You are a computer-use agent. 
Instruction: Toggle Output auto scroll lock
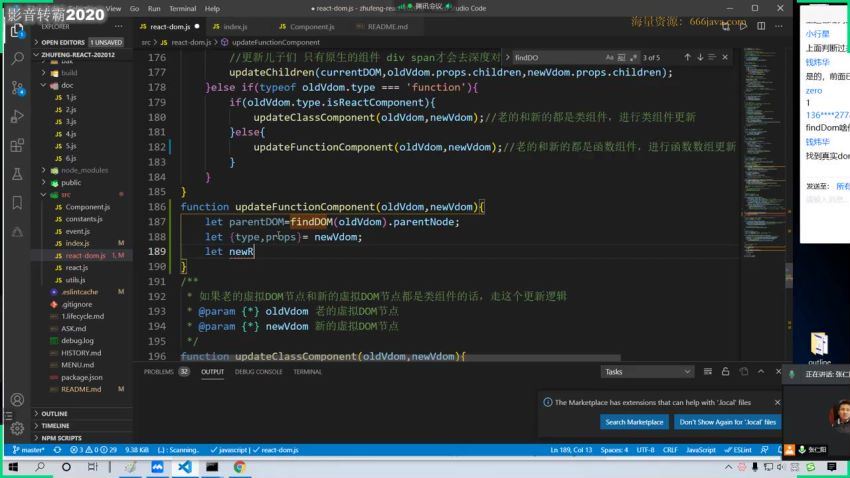(x=725, y=372)
